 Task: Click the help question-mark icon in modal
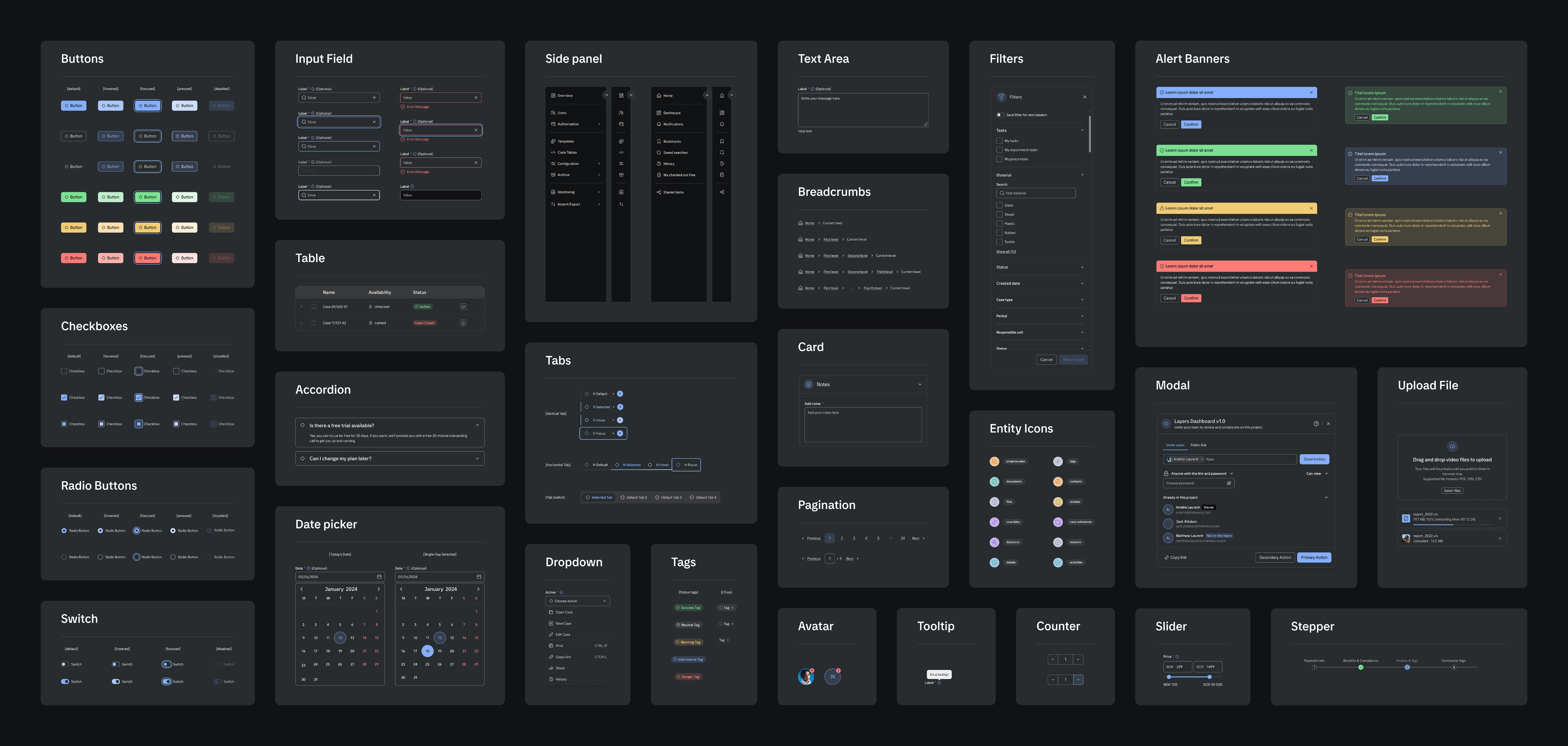[x=1316, y=423]
